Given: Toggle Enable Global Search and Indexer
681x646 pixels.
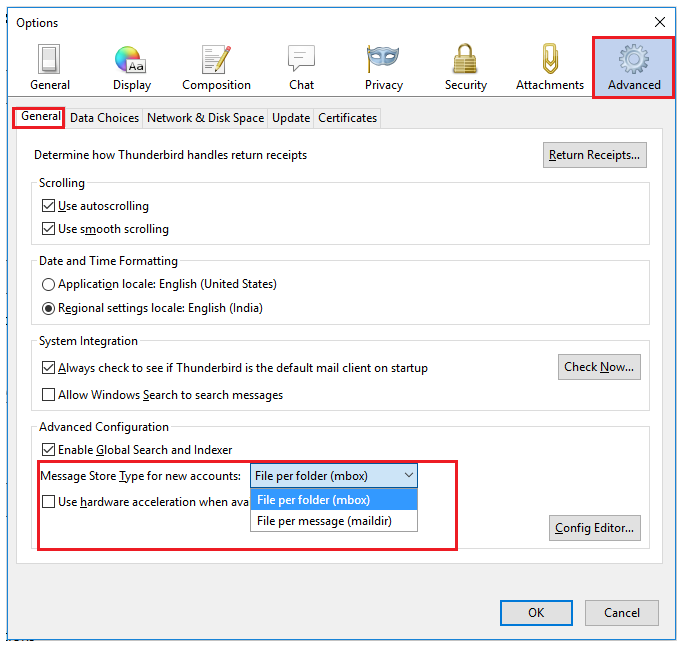Looking at the screenshot, I should click(48, 449).
